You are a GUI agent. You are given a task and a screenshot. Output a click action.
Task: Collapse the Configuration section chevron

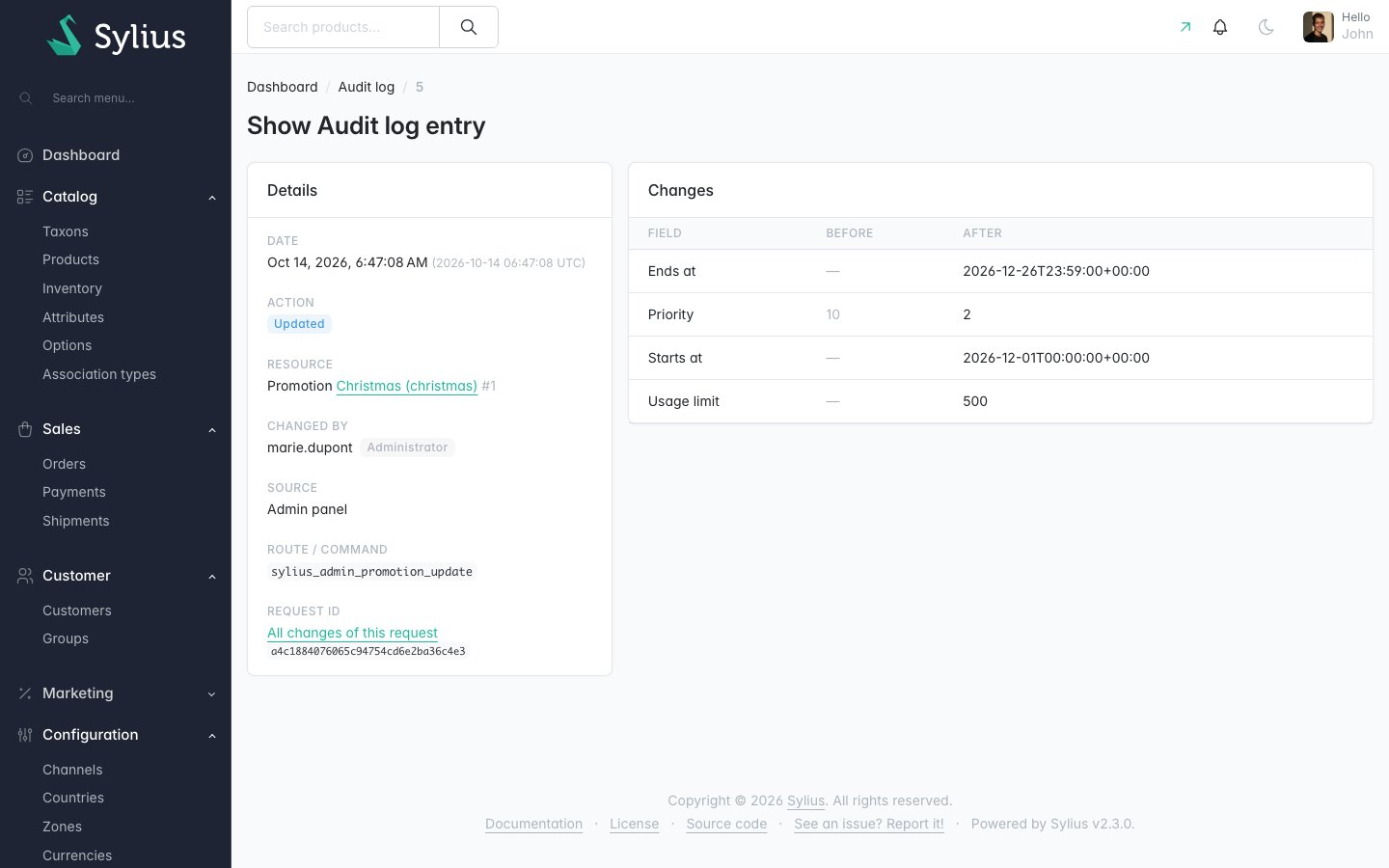pos(212,736)
